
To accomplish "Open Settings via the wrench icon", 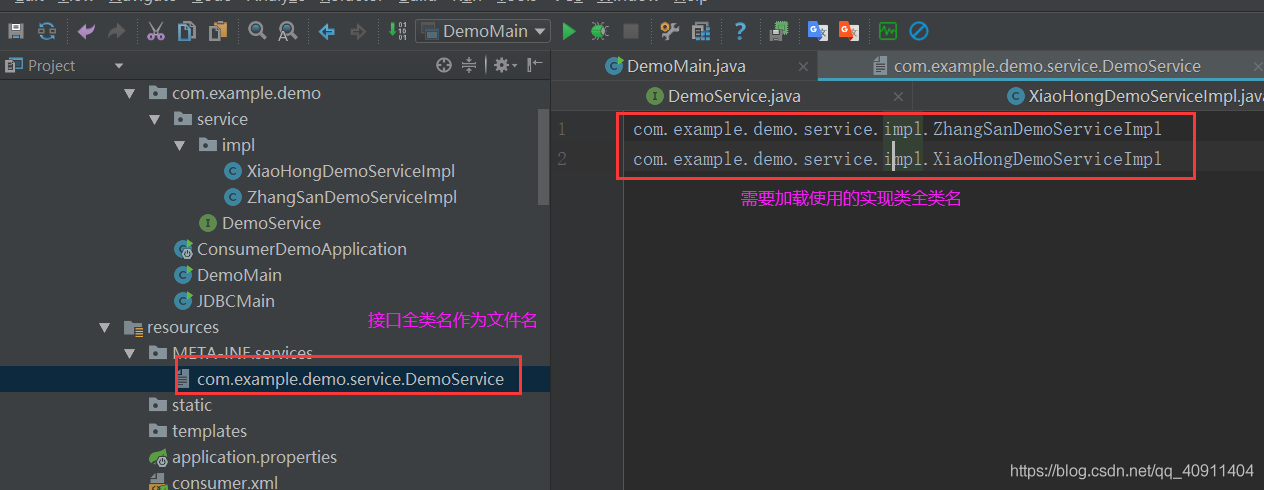I will (669, 31).
